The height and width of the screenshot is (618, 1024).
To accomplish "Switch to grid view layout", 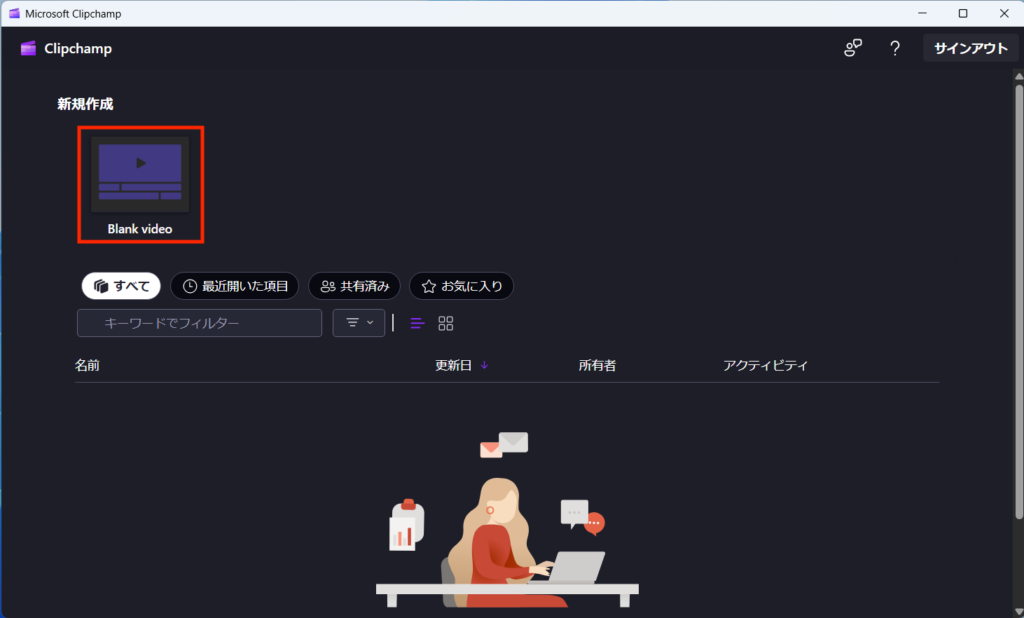I will 446,323.
